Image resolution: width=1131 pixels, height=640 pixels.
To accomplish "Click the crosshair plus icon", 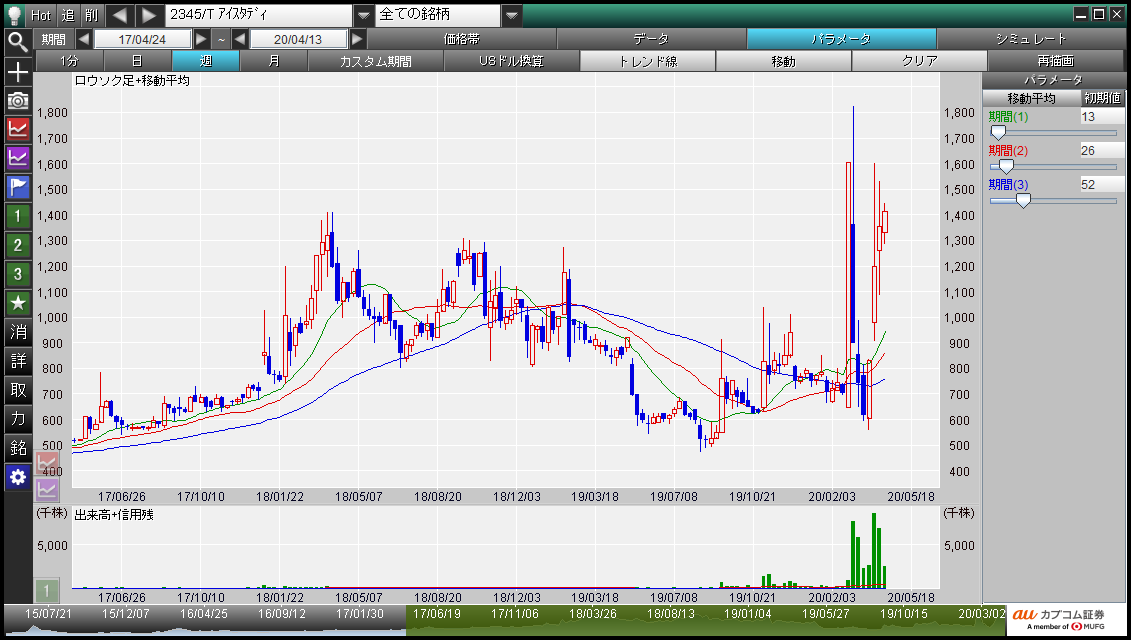I will click(x=18, y=72).
